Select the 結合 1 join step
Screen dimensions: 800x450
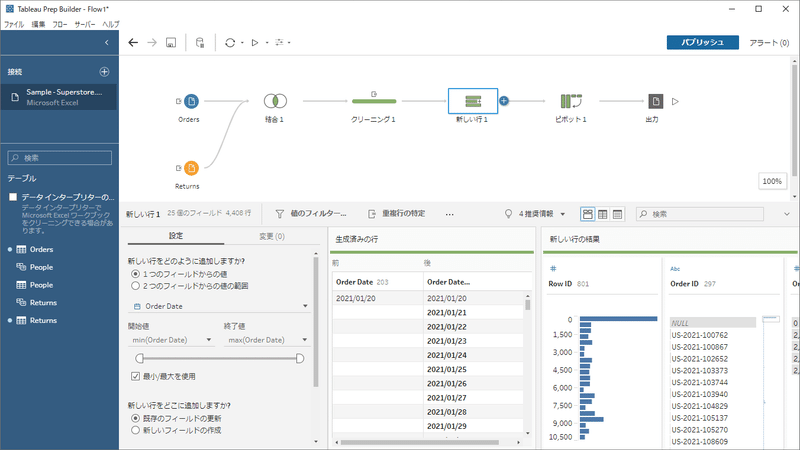pyautogui.click(x=276, y=101)
